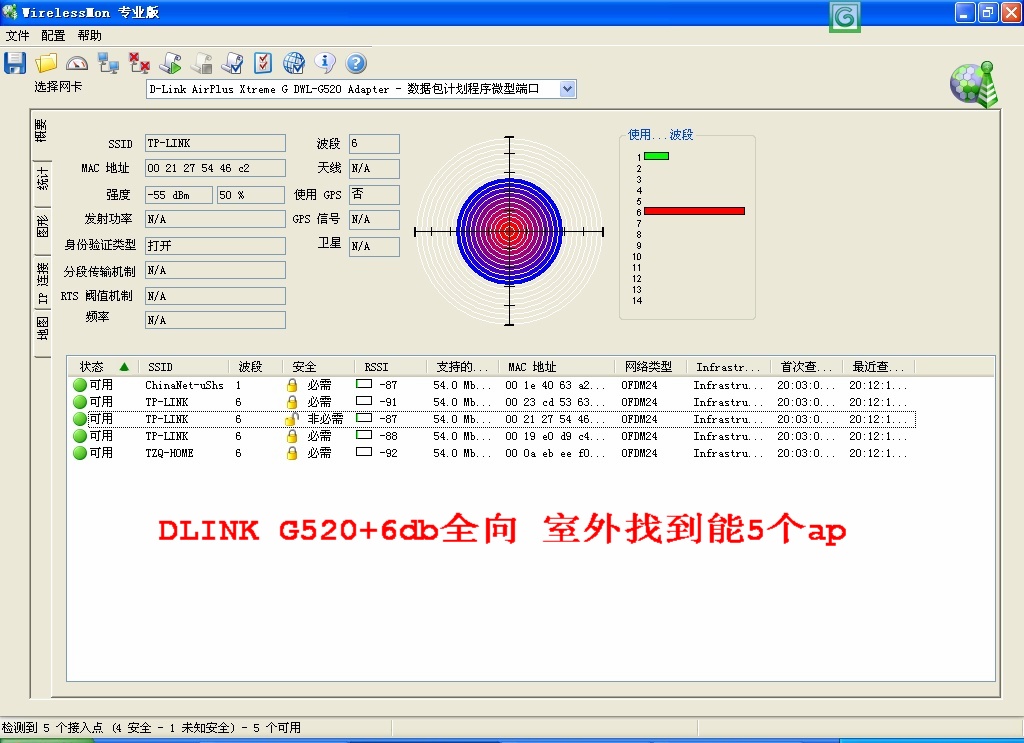Switch to the IP 连接 vertical tab

[42, 283]
